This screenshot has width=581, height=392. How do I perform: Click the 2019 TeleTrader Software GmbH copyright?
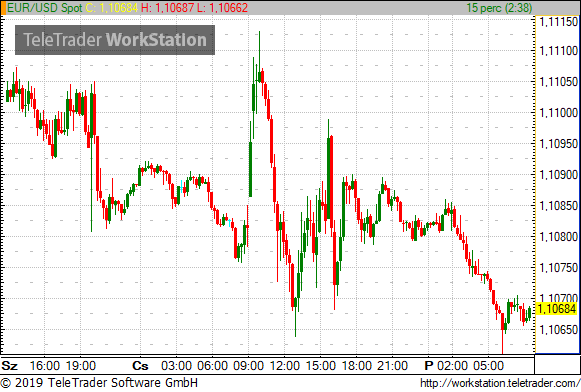point(99,383)
